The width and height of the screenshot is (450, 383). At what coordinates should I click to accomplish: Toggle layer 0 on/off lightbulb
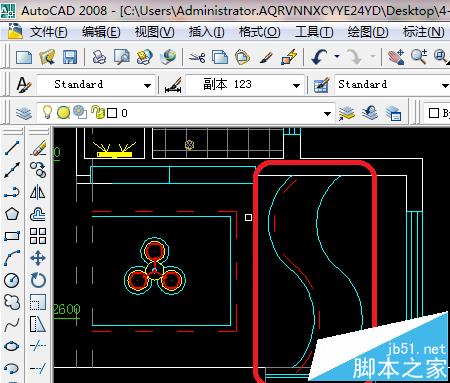(48, 113)
